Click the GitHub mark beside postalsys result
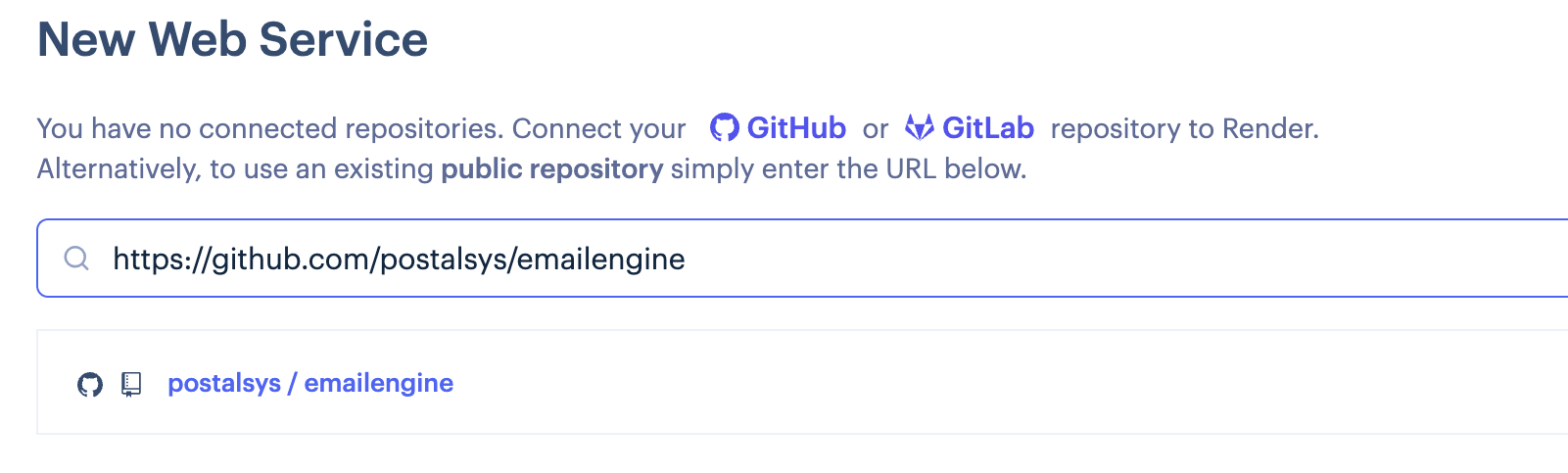1568x473 pixels. [90, 385]
